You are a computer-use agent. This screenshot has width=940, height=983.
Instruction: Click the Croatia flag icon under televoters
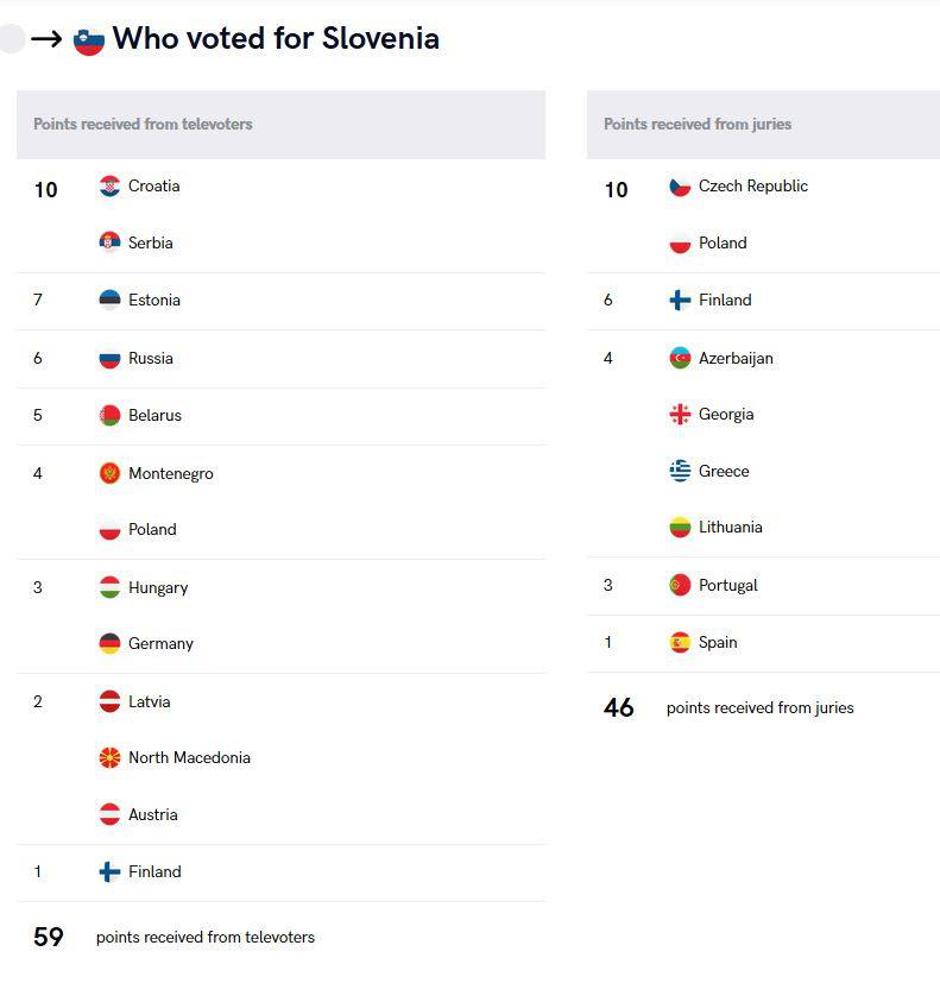pos(110,186)
